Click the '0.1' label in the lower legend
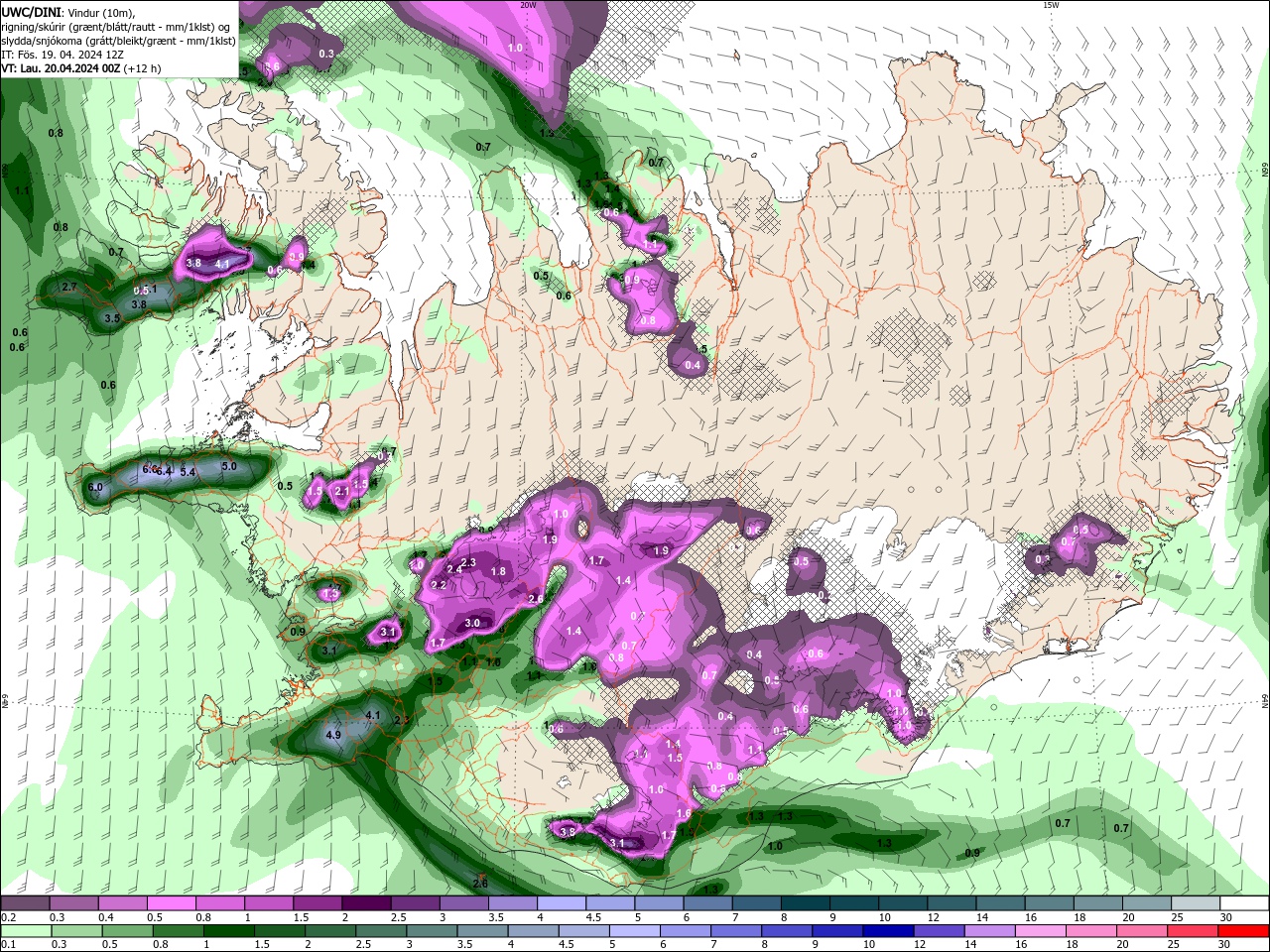Image resolution: width=1270 pixels, height=952 pixels. (x=8, y=945)
